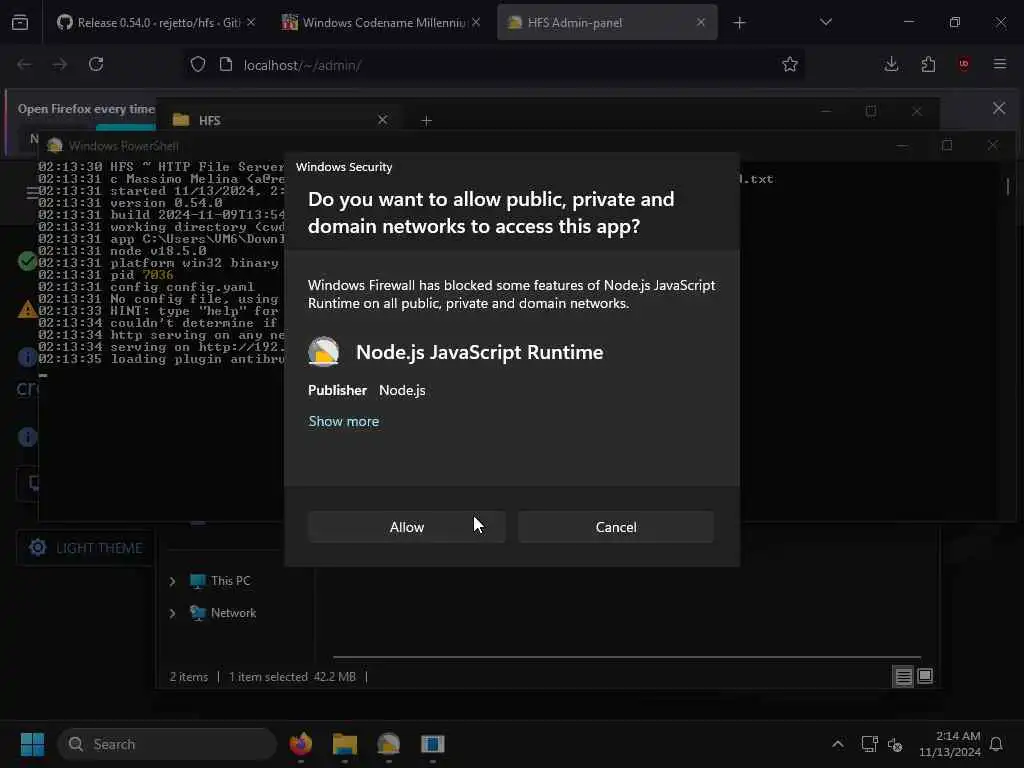Open the Firefox application menu
The height and width of the screenshot is (768, 1024).
tap(1000, 64)
